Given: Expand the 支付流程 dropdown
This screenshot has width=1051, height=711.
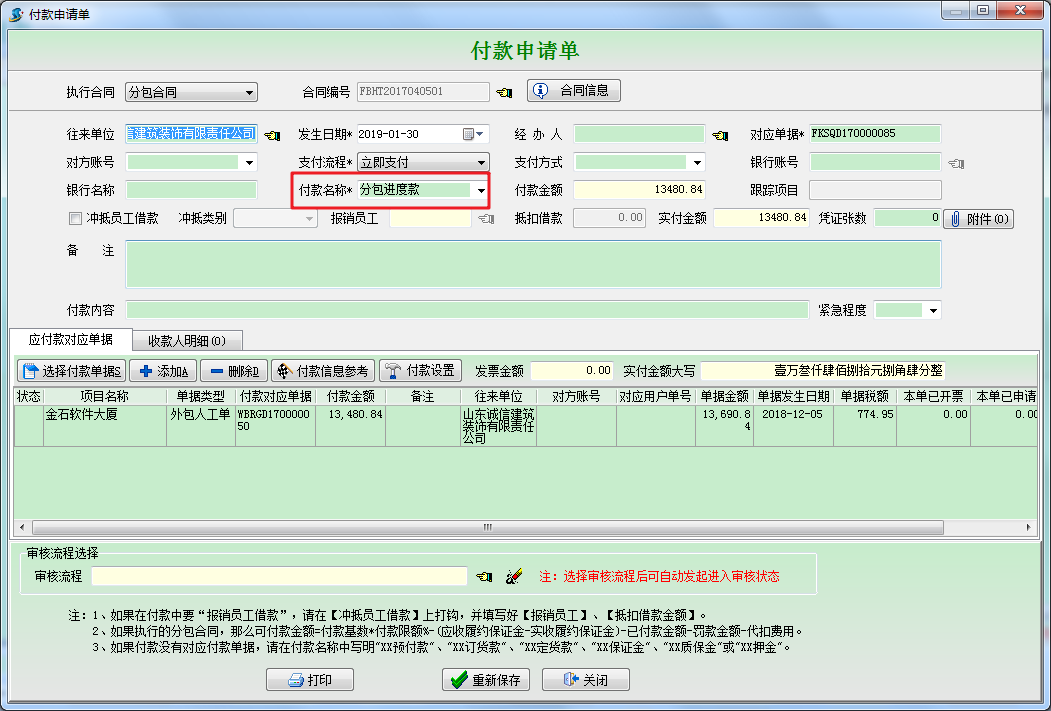Looking at the screenshot, I should pyautogui.click(x=481, y=163).
